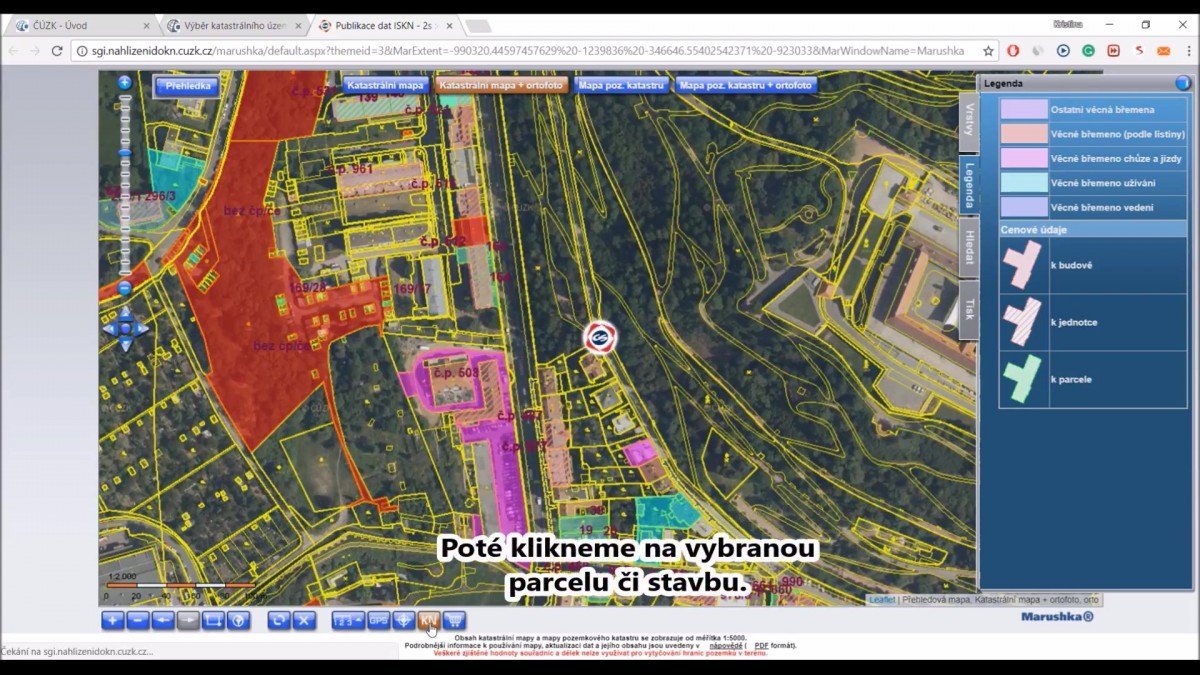1200x675 pixels.
Task: Open the PDF format link
Action: point(762,646)
